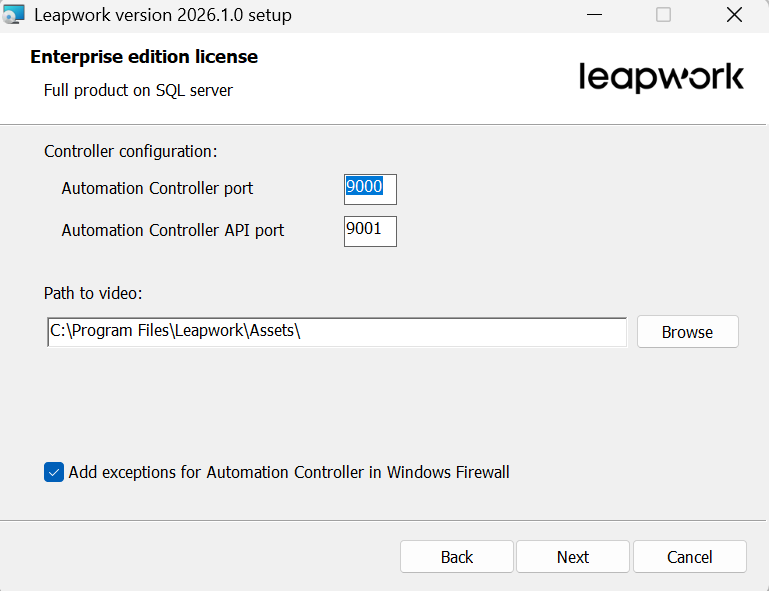
Task: Proceed with the Next button
Action: (x=573, y=557)
